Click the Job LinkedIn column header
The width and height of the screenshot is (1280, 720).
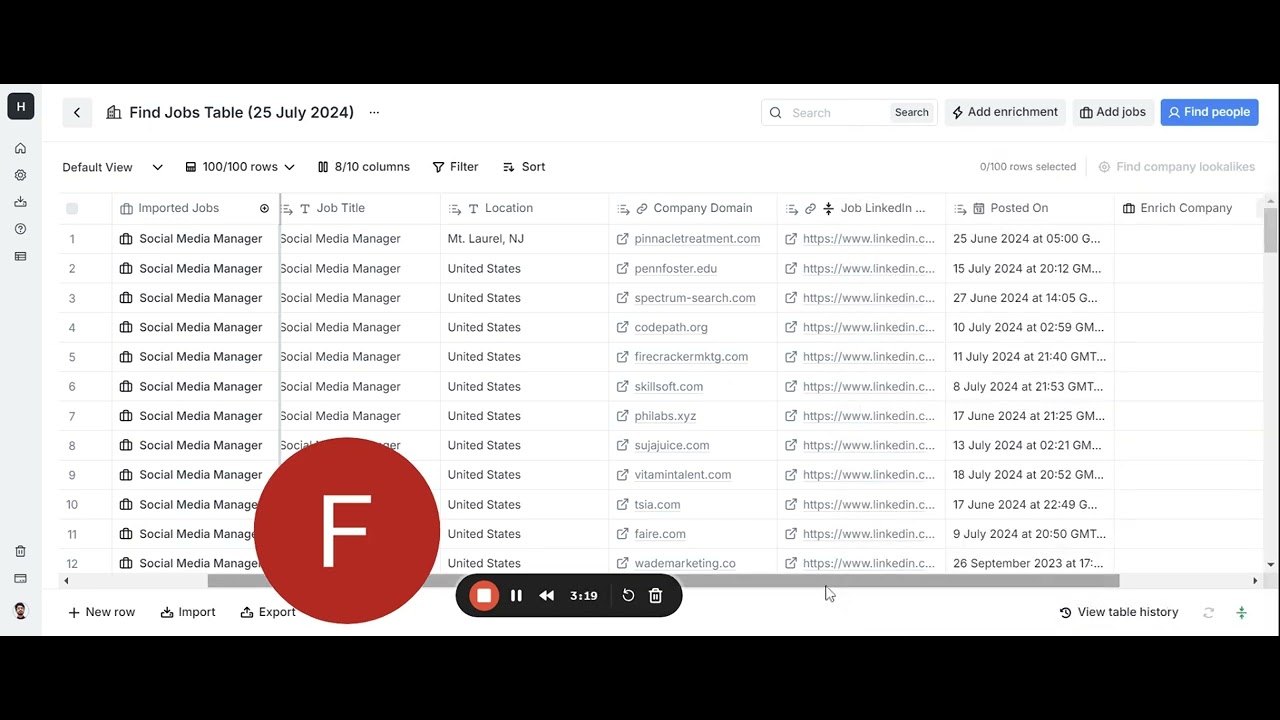point(861,209)
